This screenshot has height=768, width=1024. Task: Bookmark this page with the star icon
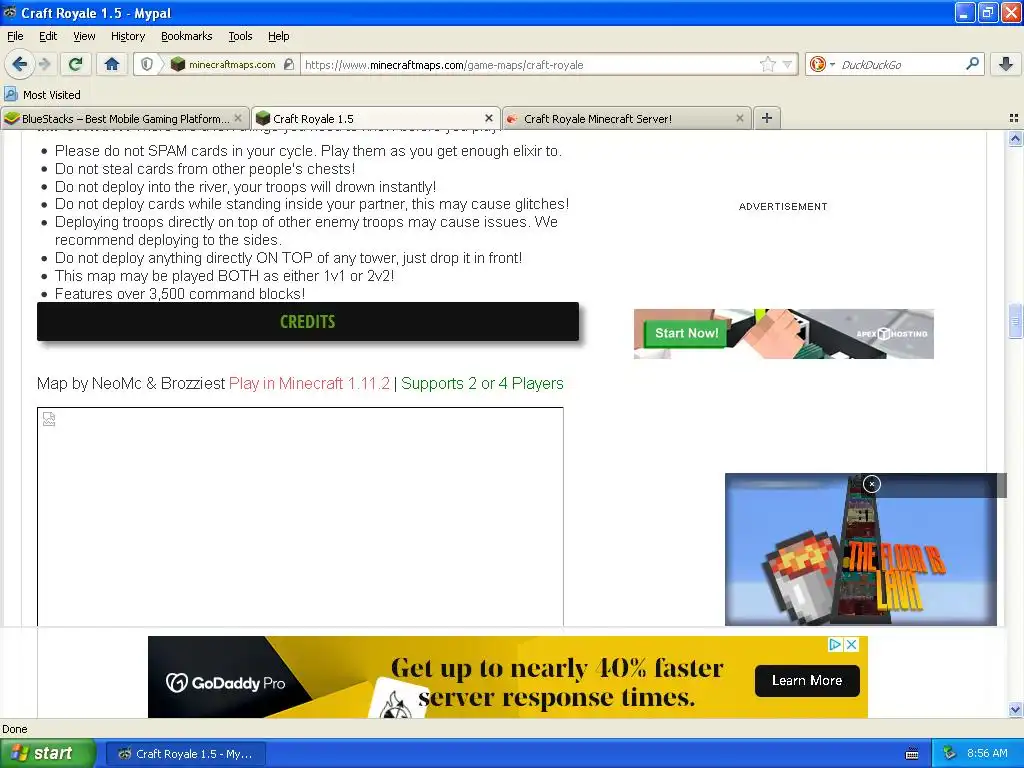(768, 64)
